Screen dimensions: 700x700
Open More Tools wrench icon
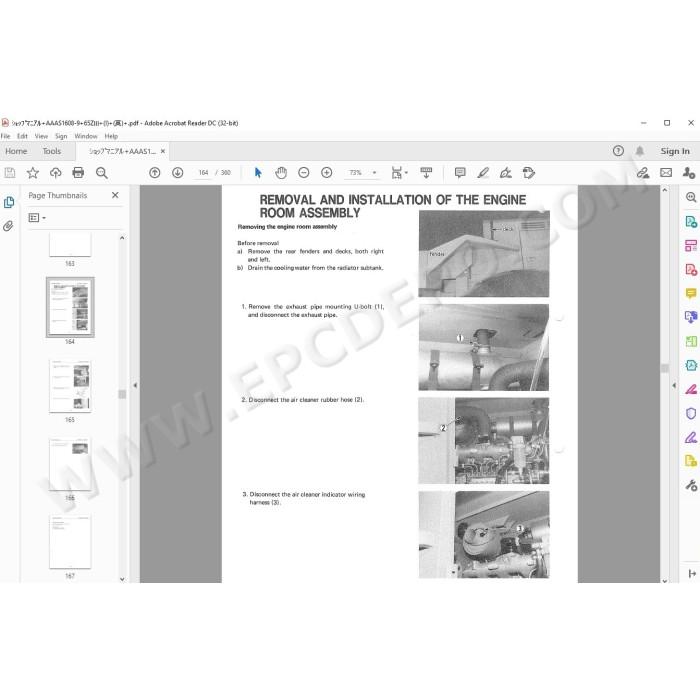click(691, 485)
